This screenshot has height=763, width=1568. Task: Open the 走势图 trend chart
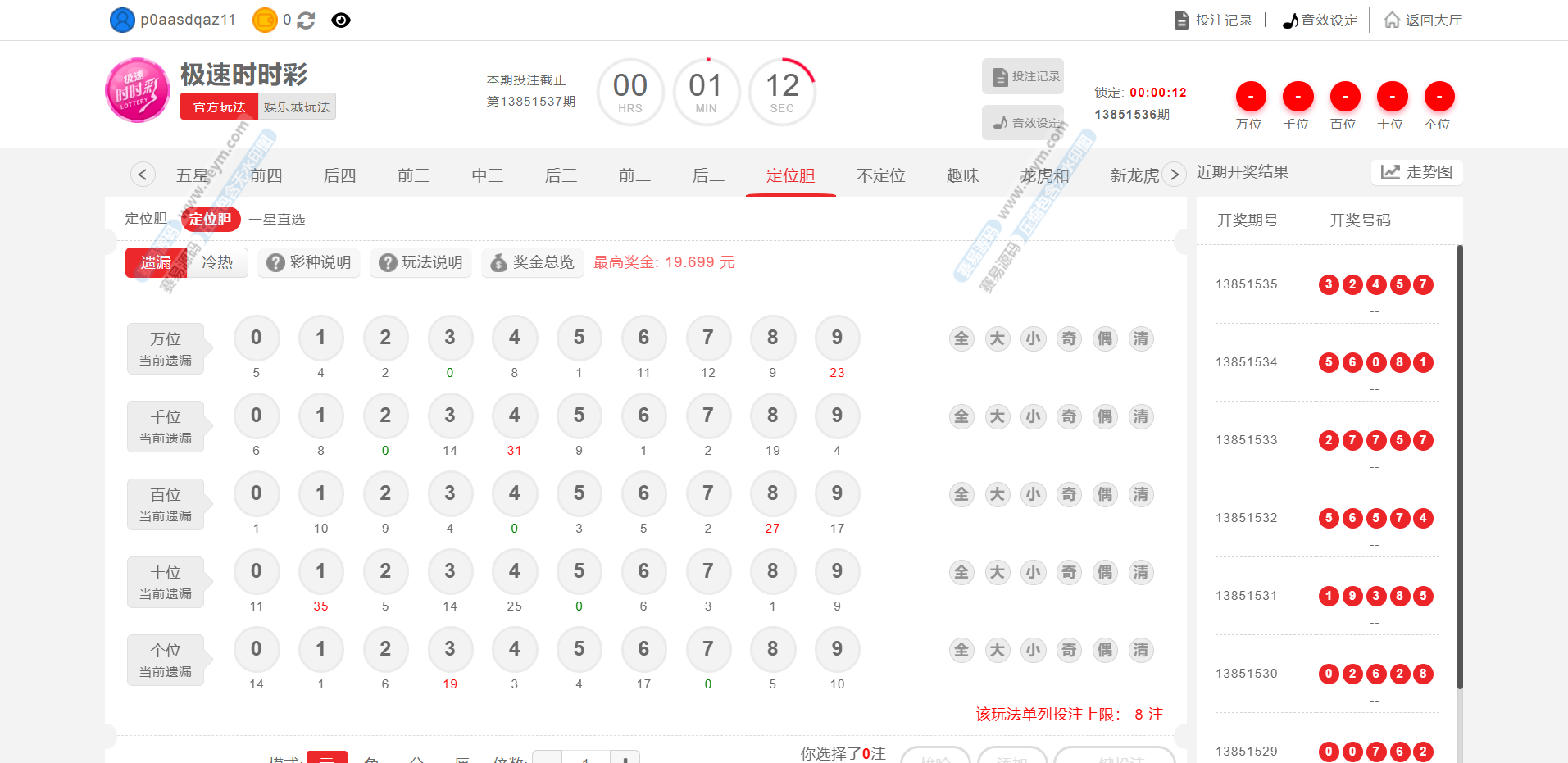coord(1416,172)
